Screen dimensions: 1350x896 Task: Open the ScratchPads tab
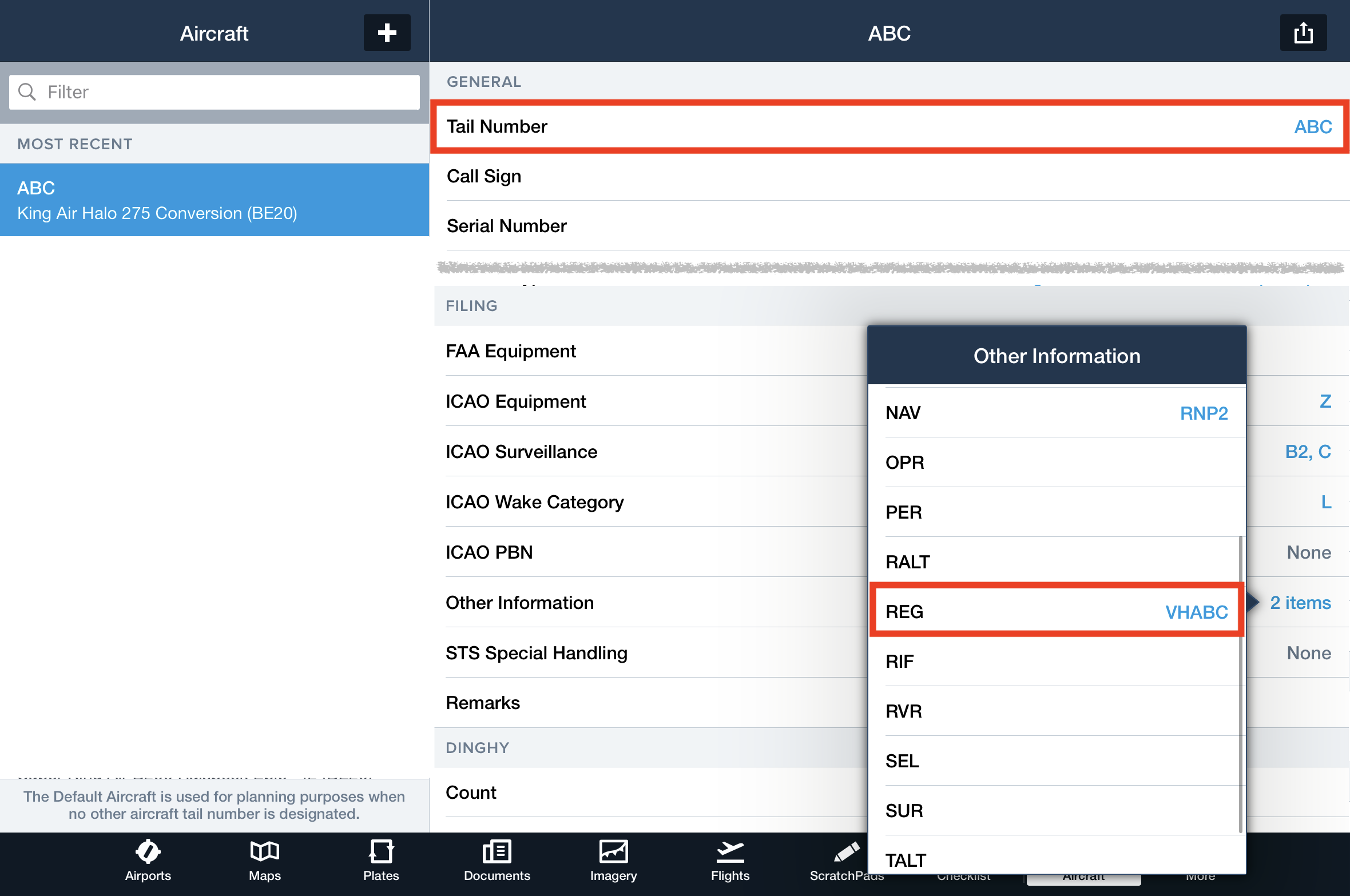[x=847, y=862]
